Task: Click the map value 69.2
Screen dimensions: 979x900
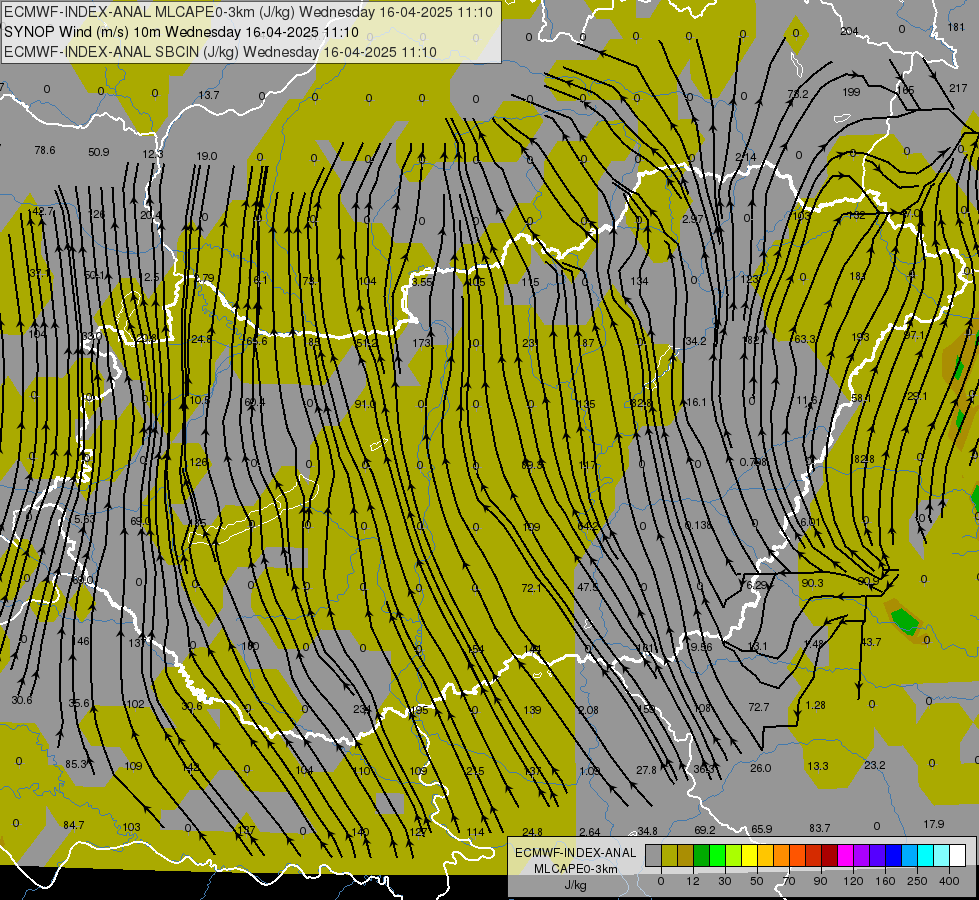Action: click(x=704, y=830)
